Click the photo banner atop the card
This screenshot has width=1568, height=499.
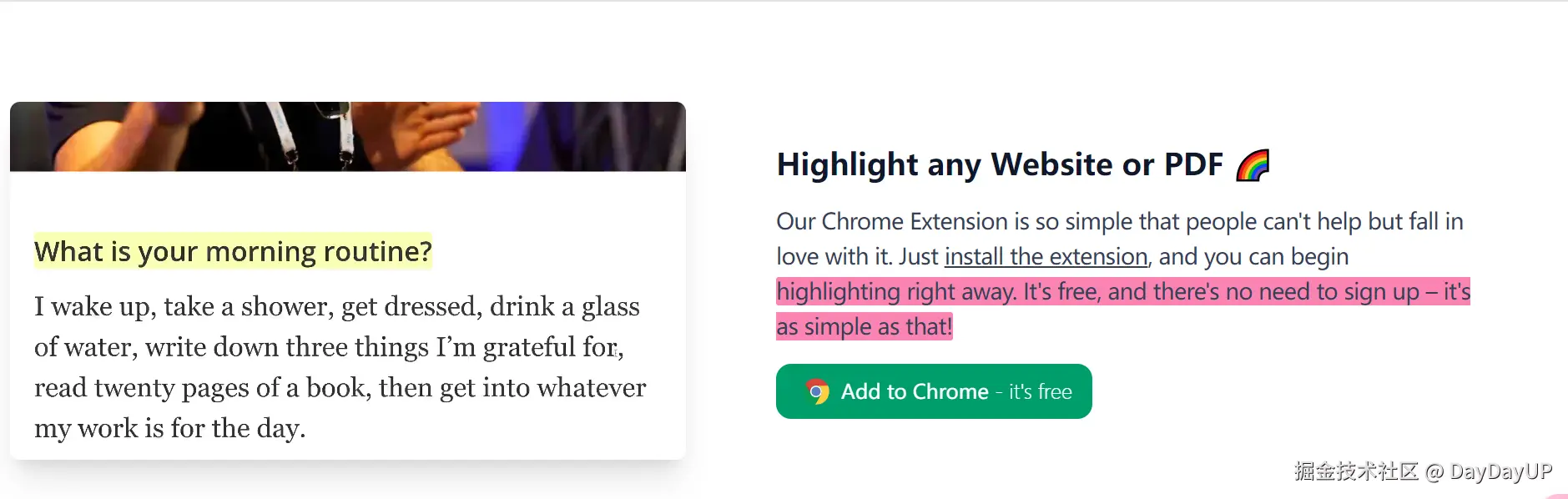[x=348, y=137]
